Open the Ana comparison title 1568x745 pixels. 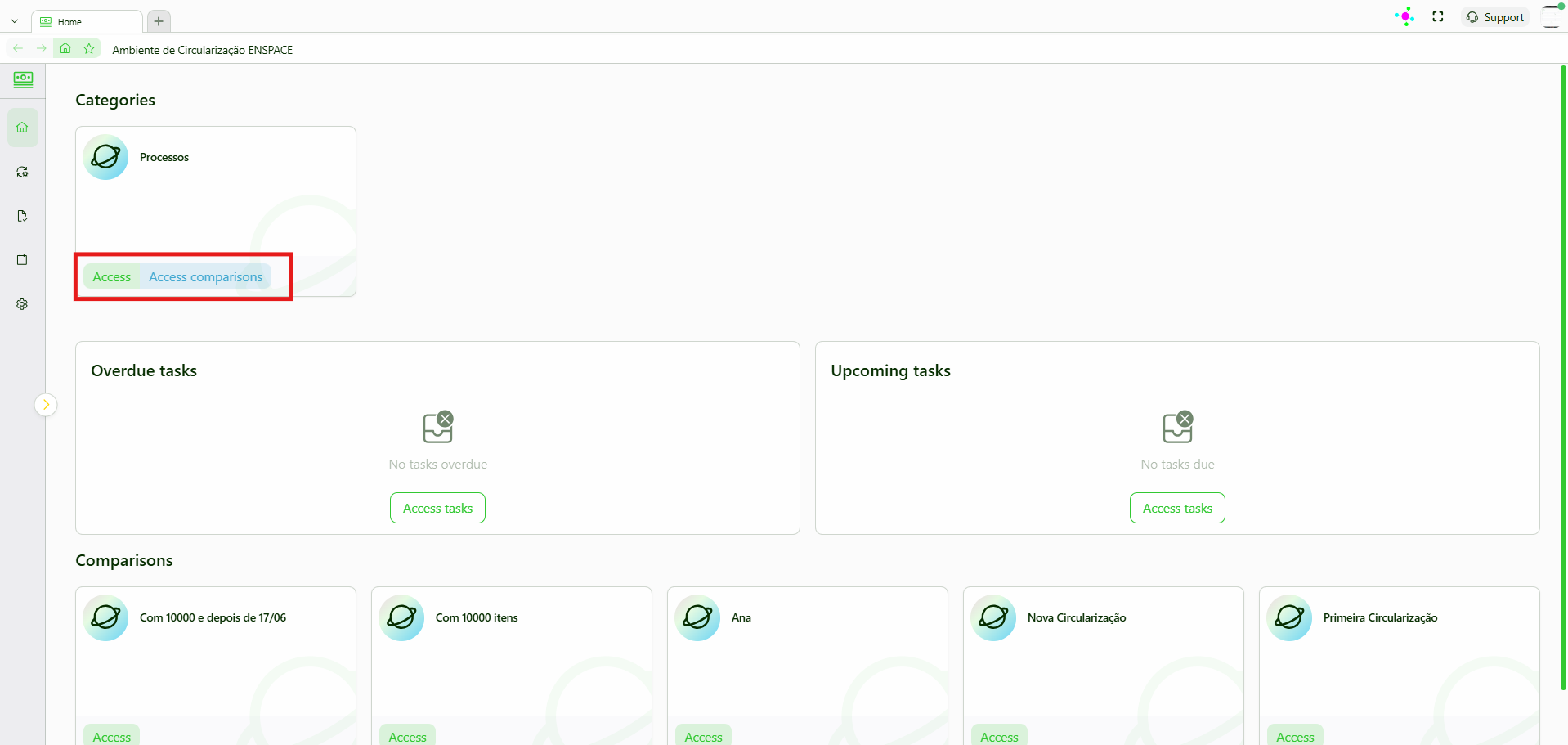point(741,617)
